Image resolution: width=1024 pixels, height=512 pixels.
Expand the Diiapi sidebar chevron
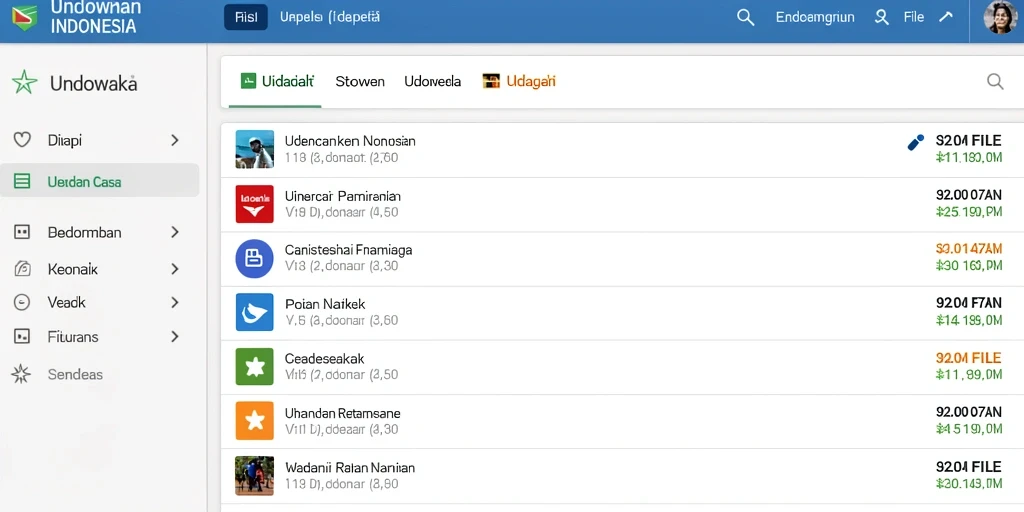click(x=174, y=140)
